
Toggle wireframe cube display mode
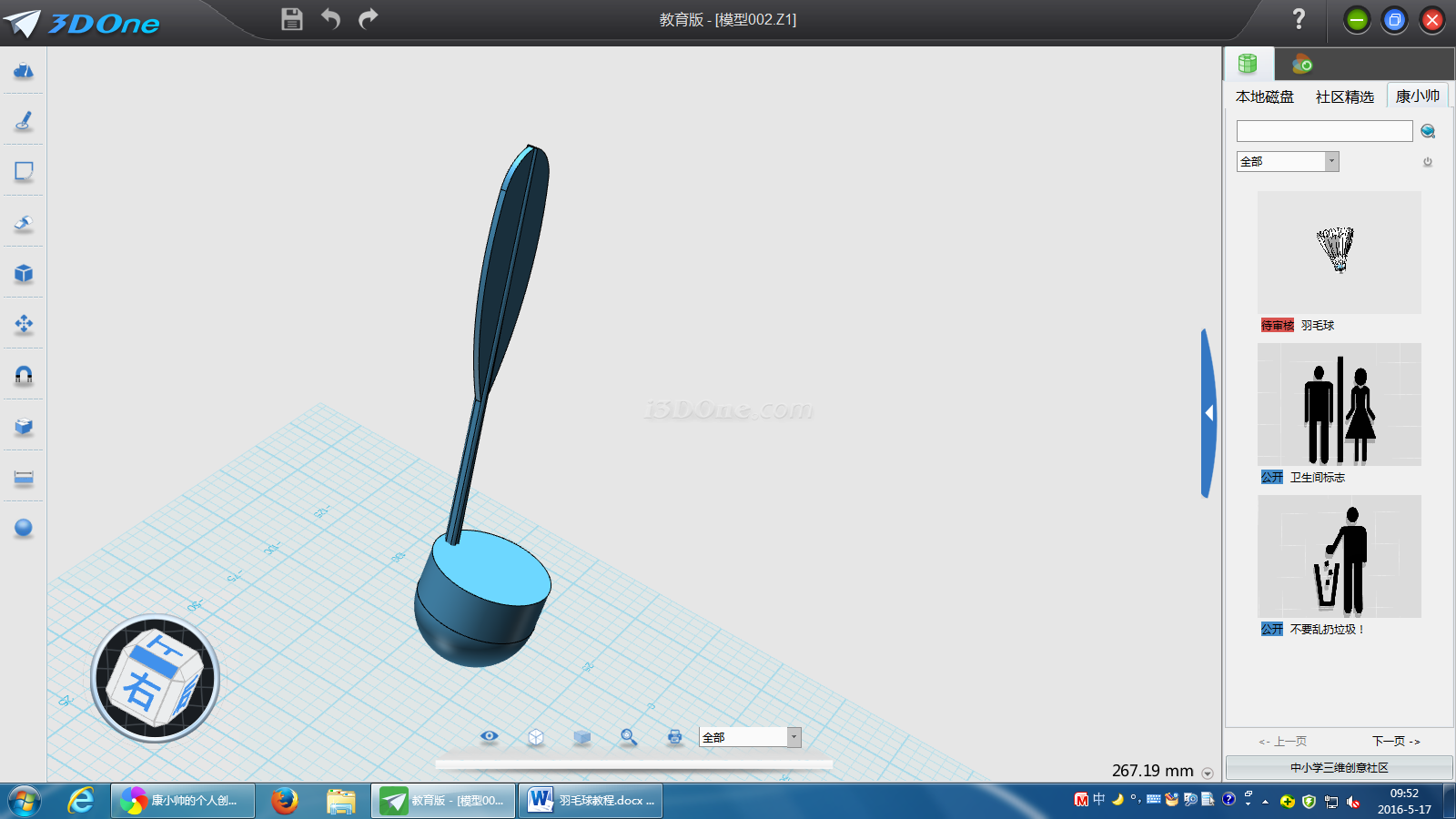click(536, 737)
